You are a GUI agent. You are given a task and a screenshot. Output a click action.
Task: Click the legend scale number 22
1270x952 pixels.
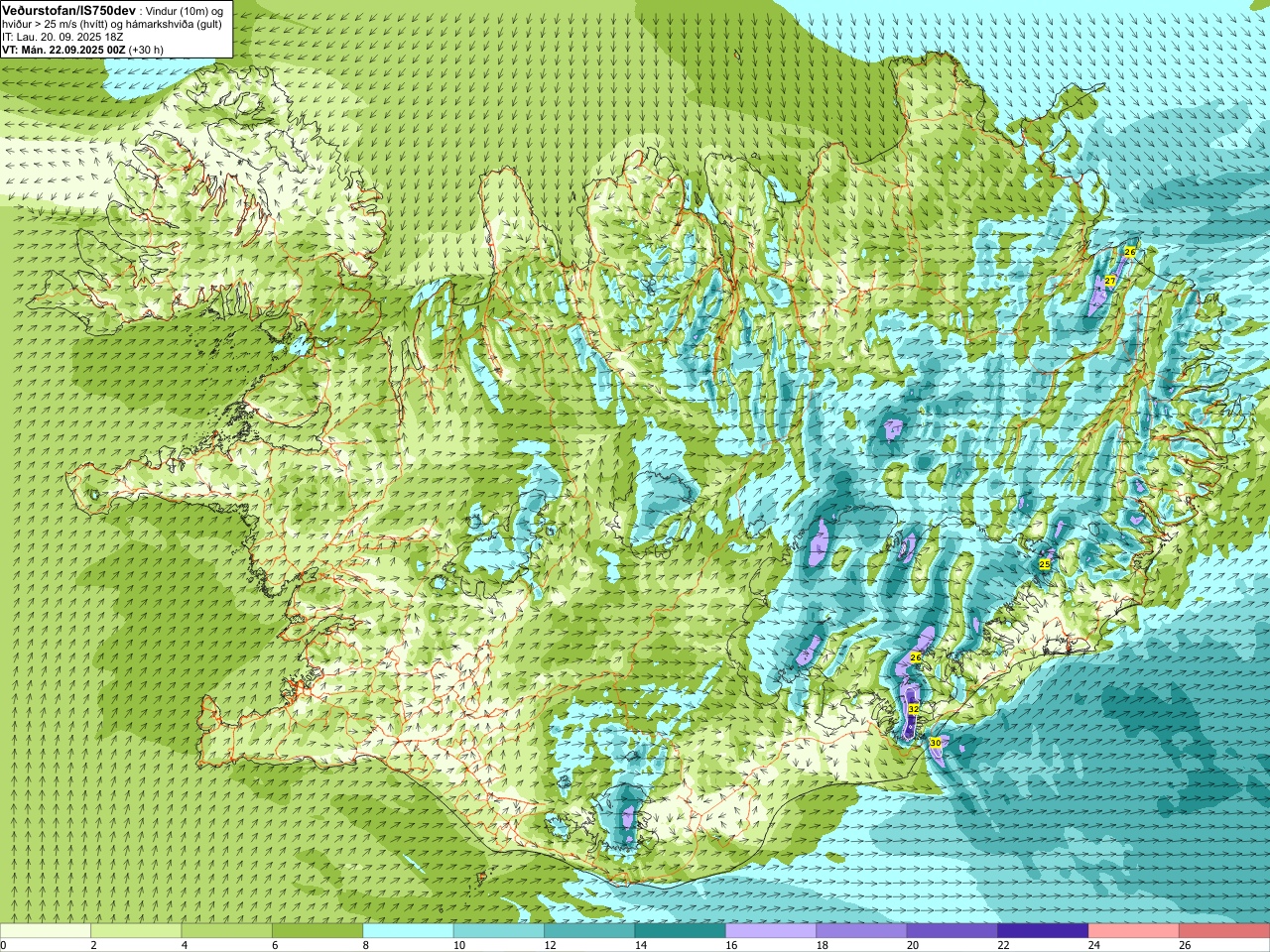(1003, 945)
